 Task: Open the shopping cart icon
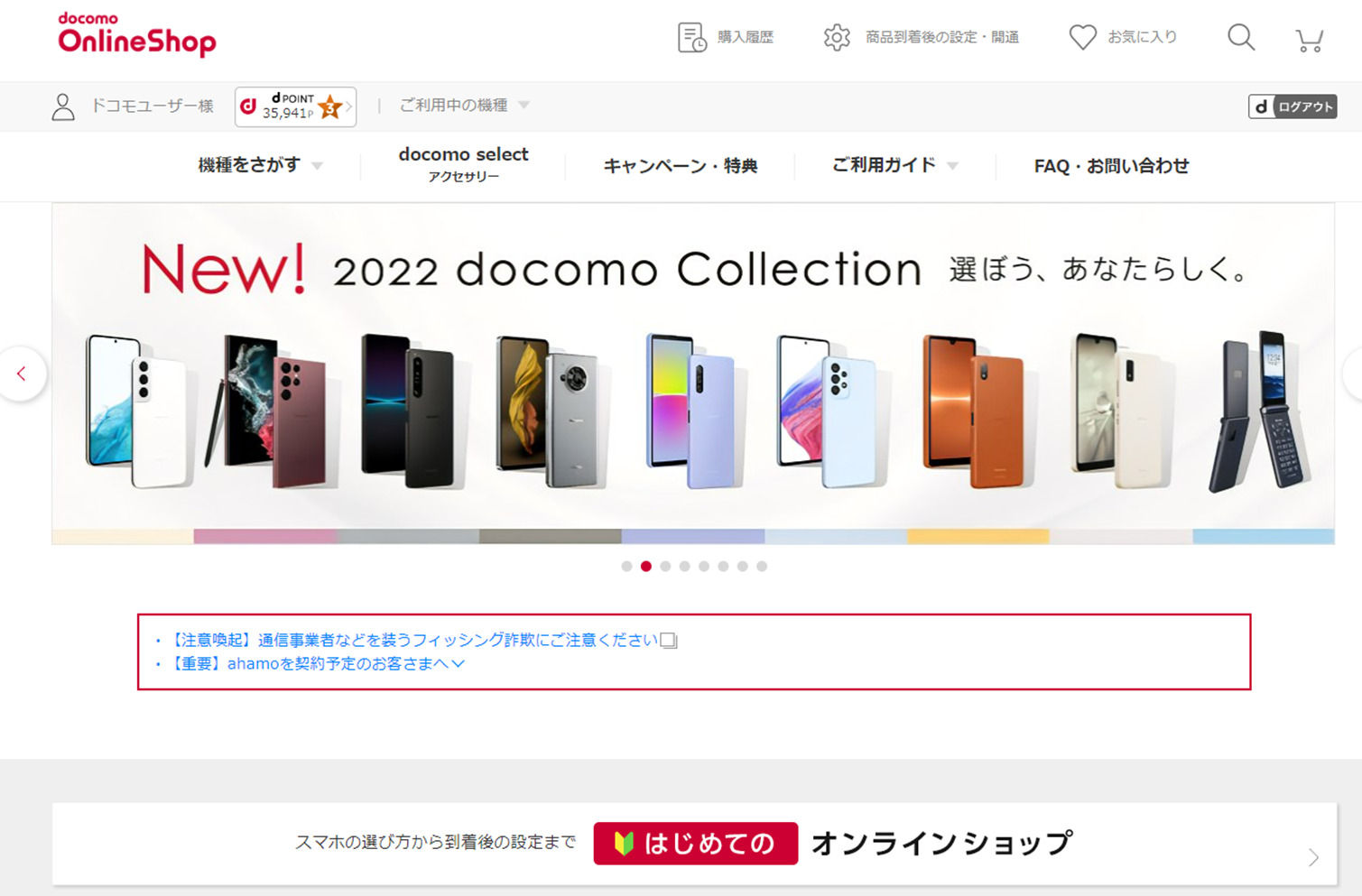coord(1309,39)
